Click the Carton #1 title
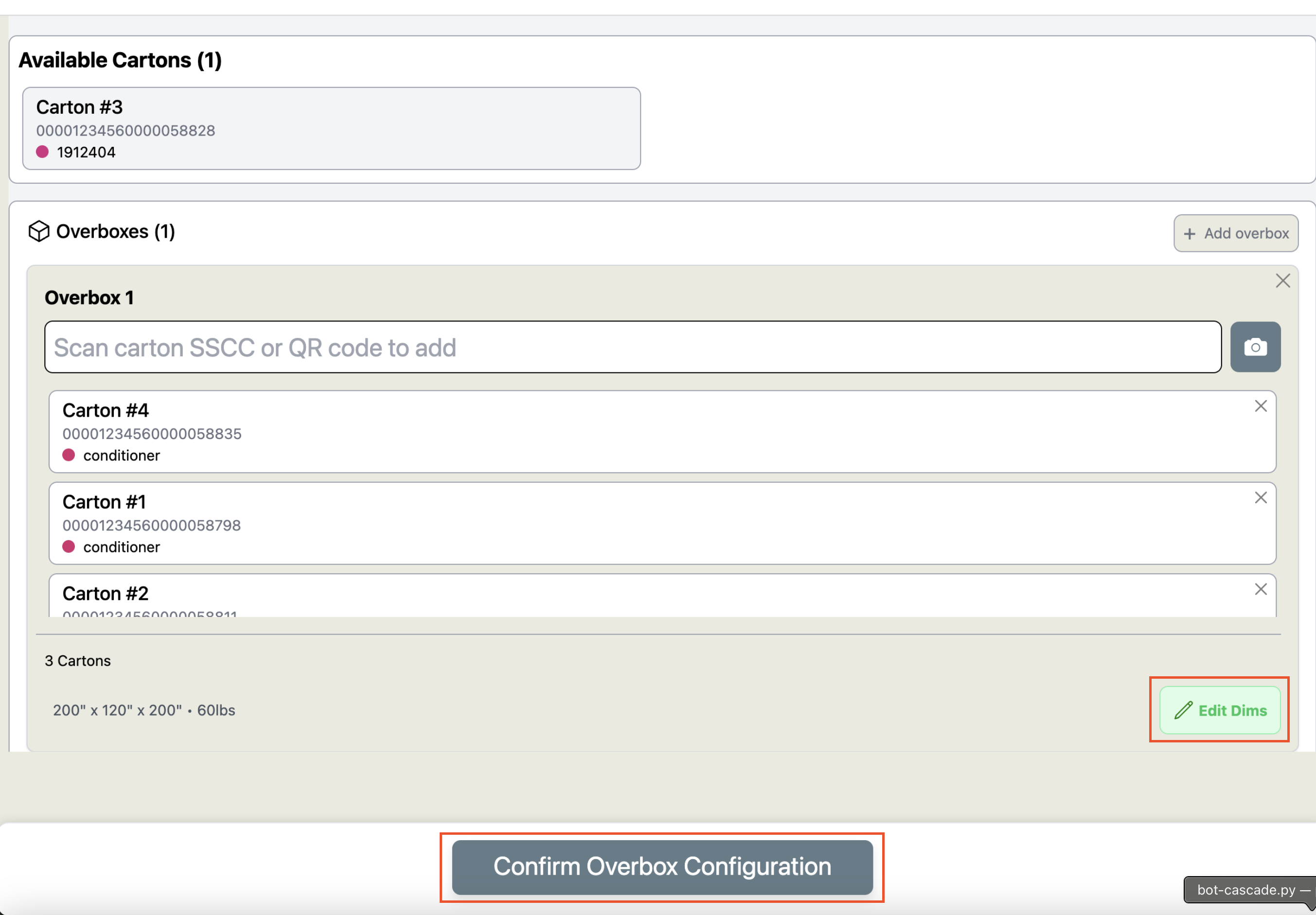The width and height of the screenshot is (1316, 915). tap(104, 502)
